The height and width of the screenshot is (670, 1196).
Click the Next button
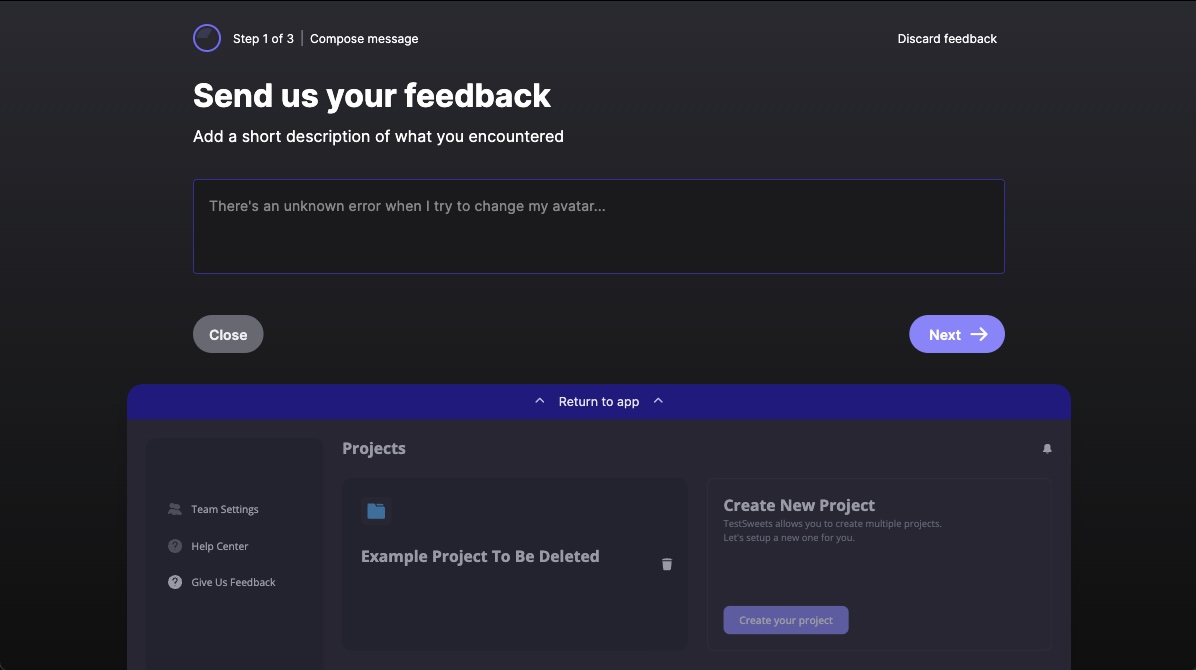956,334
